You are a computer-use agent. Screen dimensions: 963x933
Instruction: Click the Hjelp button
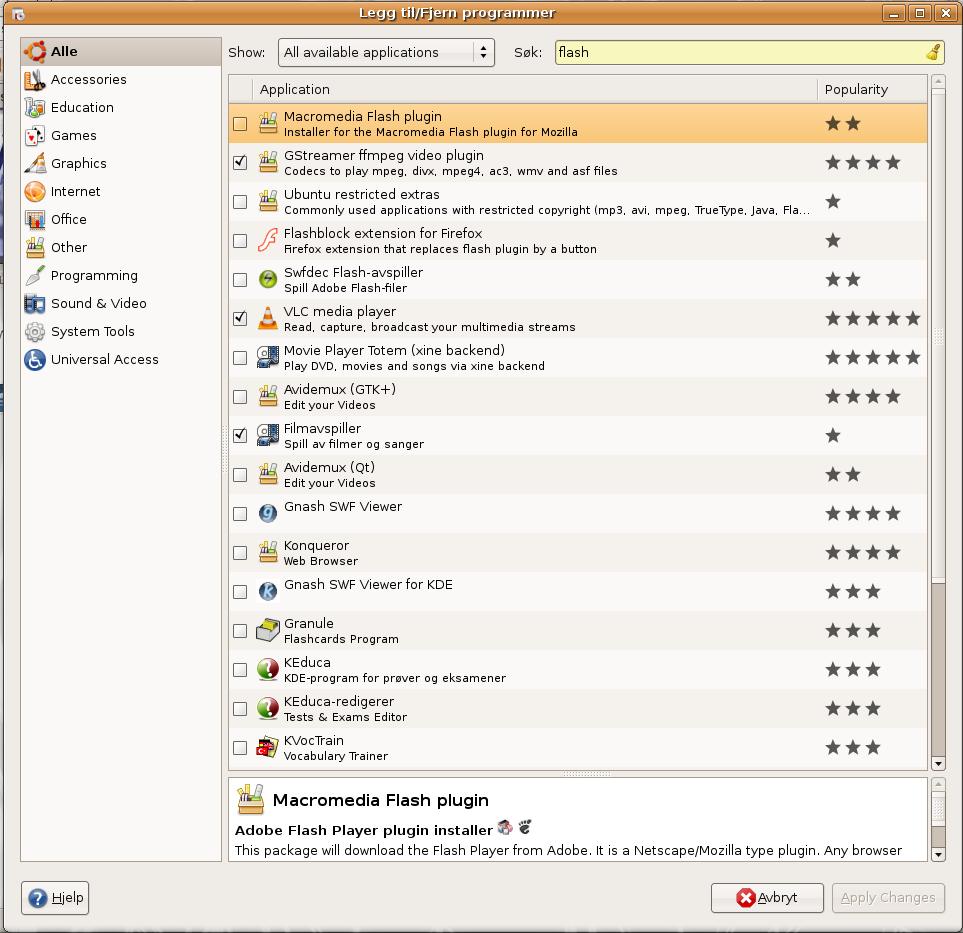pyautogui.click(x=55, y=898)
